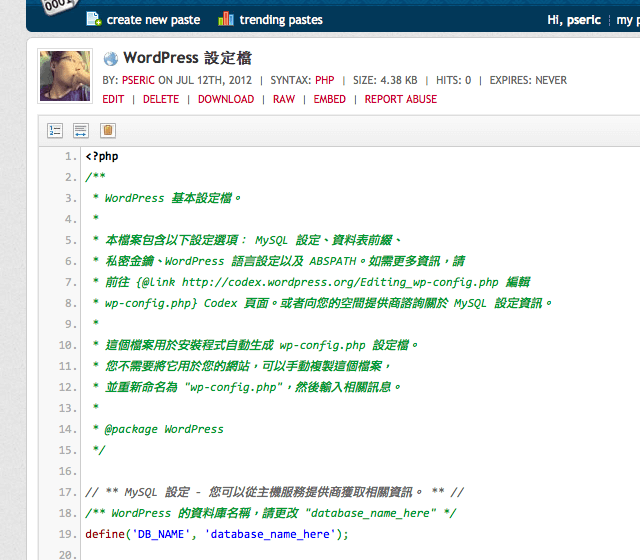This screenshot has height=560, width=640.
Task: Click the <?php opening tag line
Action: pyautogui.click(x=102, y=156)
